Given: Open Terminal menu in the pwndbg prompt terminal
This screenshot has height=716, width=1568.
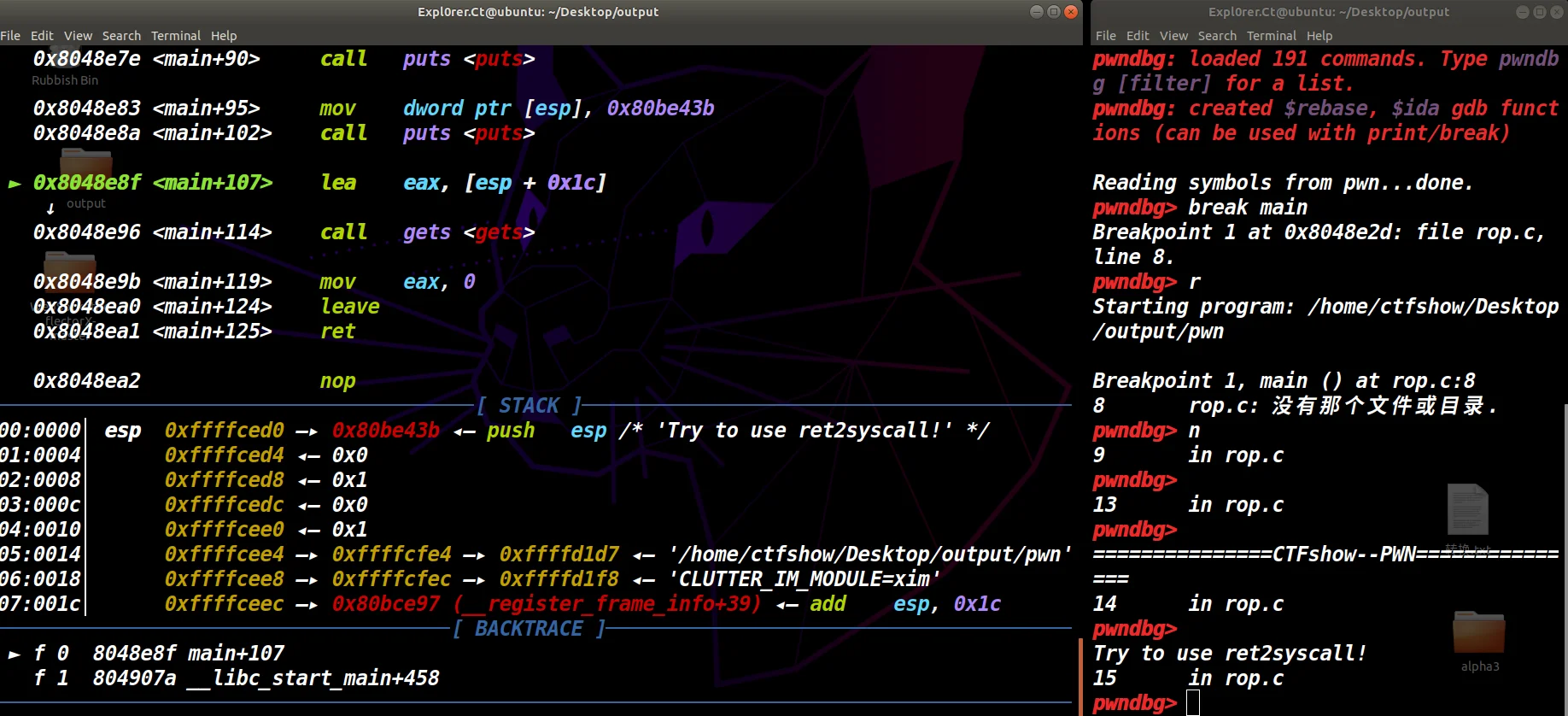Looking at the screenshot, I should pos(1272,36).
